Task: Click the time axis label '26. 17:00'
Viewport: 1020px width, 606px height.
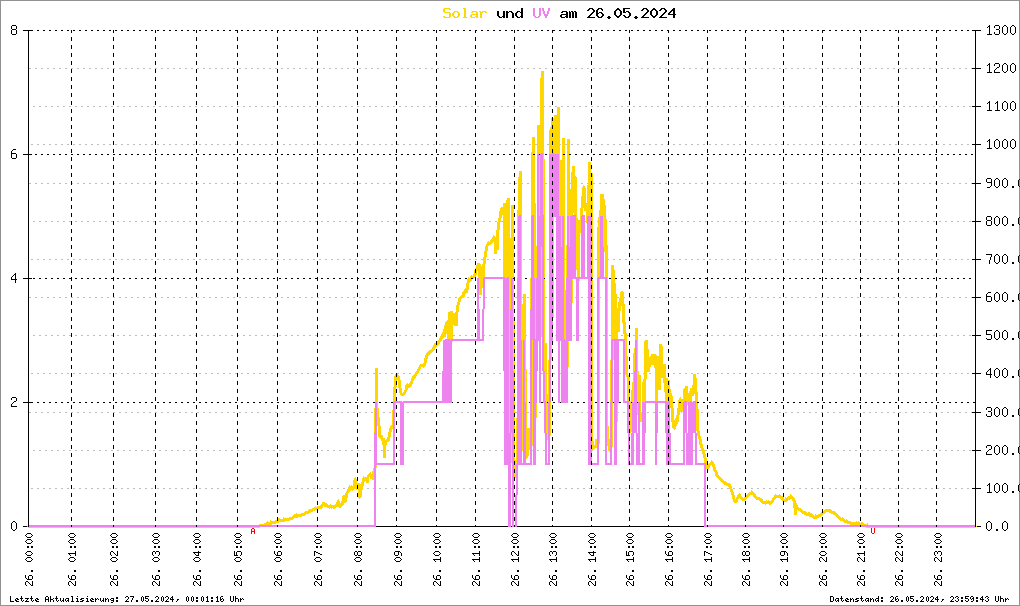Action: 708,560
